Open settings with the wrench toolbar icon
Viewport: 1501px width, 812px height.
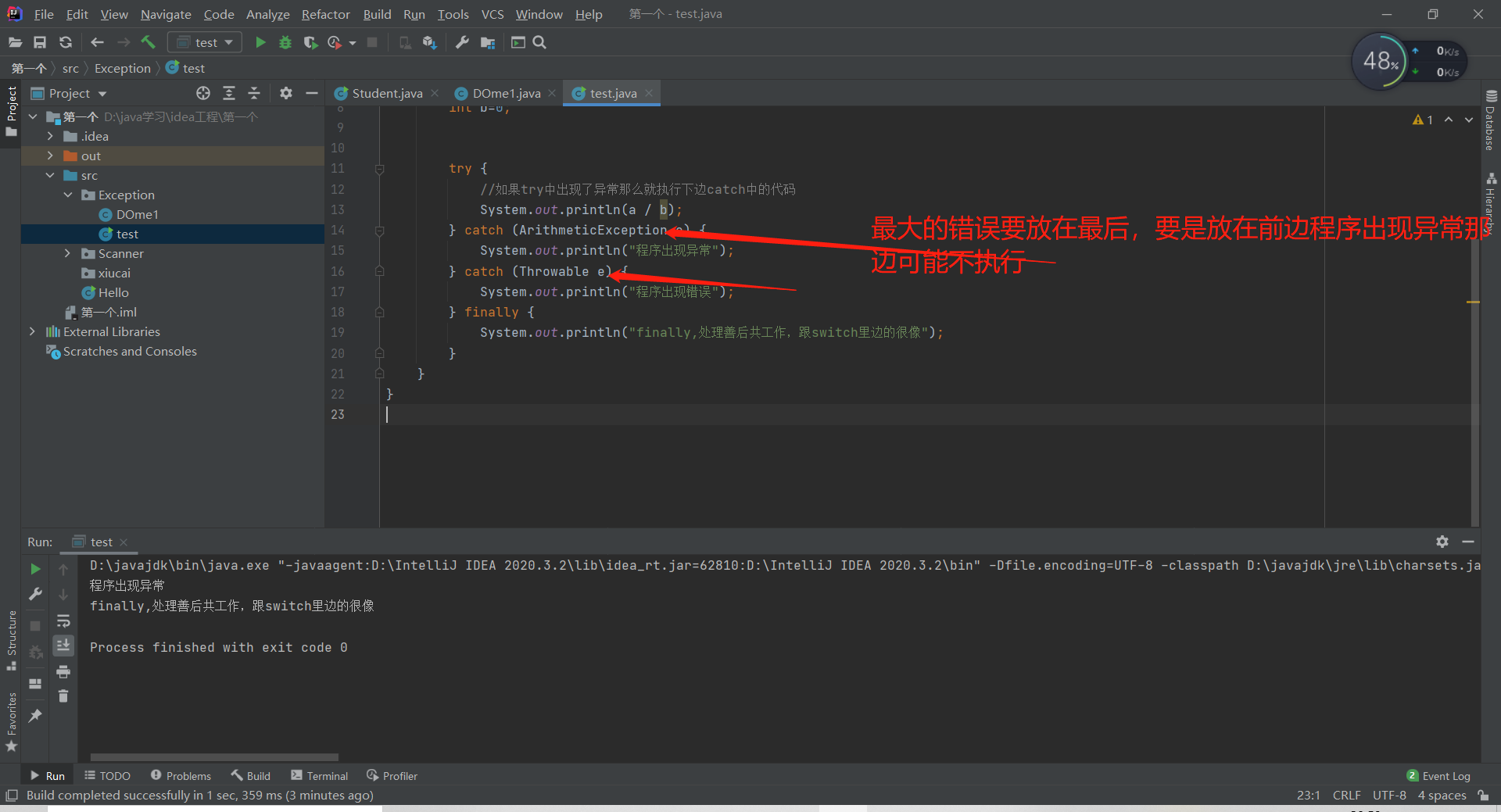(x=462, y=42)
